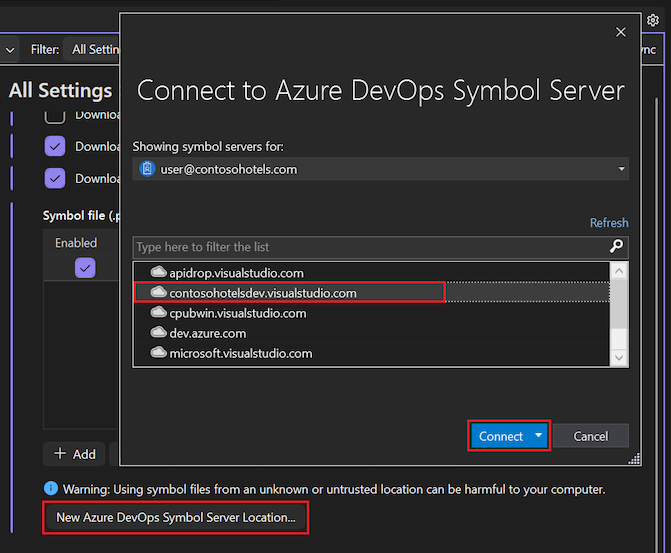This screenshot has height=553, width=671.
Task: Select dev.azure.com in the list
Action: (371, 333)
